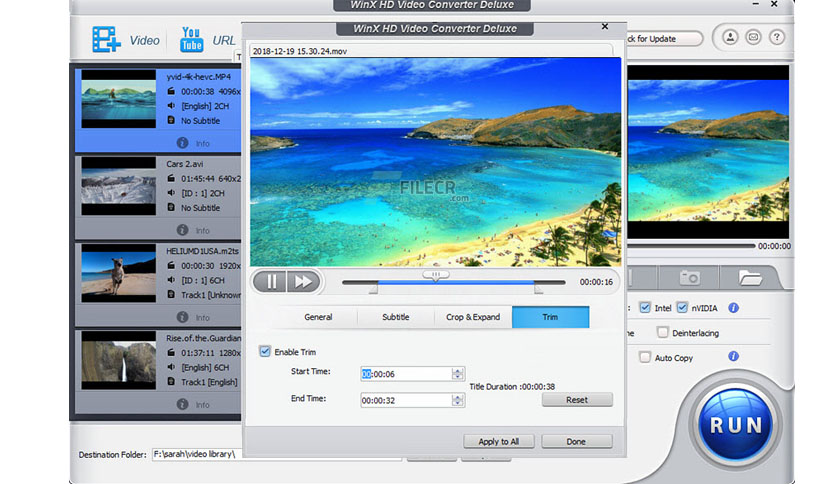Image resolution: width=836 pixels, height=484 pixels.
Task: Open the help question mark icon
Action: coord(777,37)
